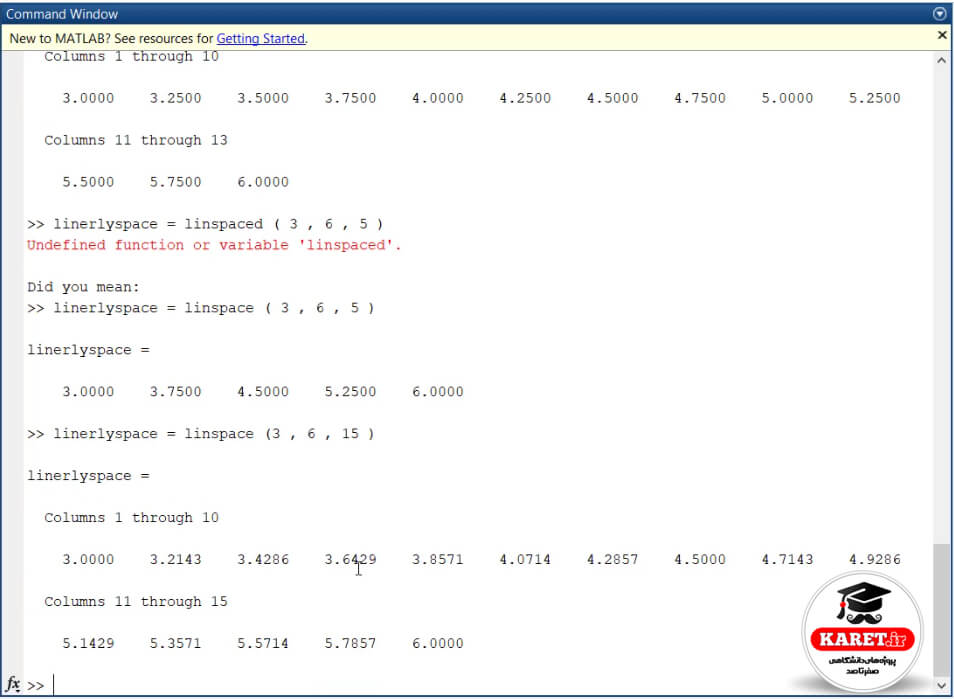Screen dimensions: 954x699
Task: Open the Getting Started link
Action: 260,38
